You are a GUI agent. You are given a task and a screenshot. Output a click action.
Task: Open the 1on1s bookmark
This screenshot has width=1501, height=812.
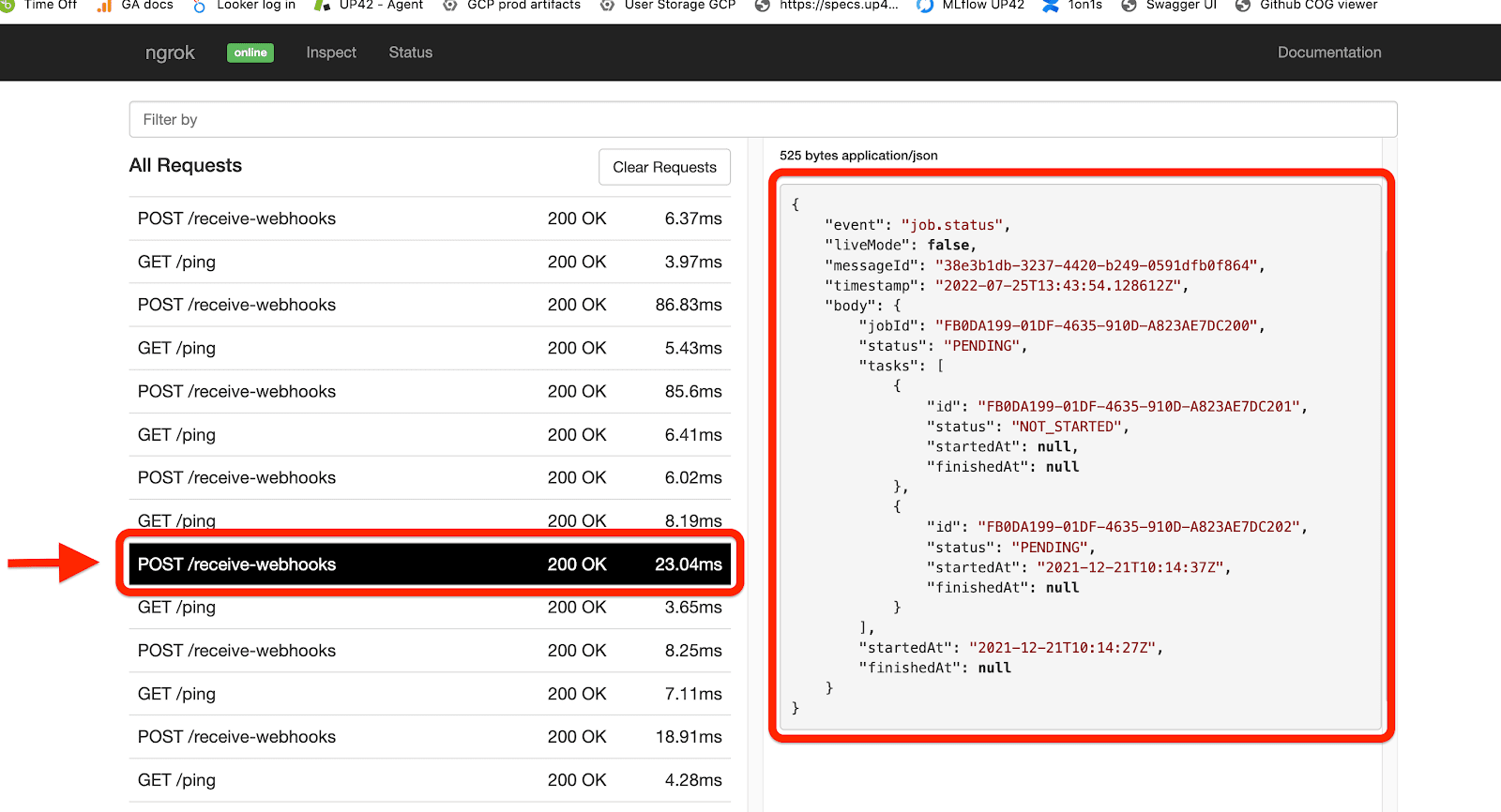point(1072,5)
